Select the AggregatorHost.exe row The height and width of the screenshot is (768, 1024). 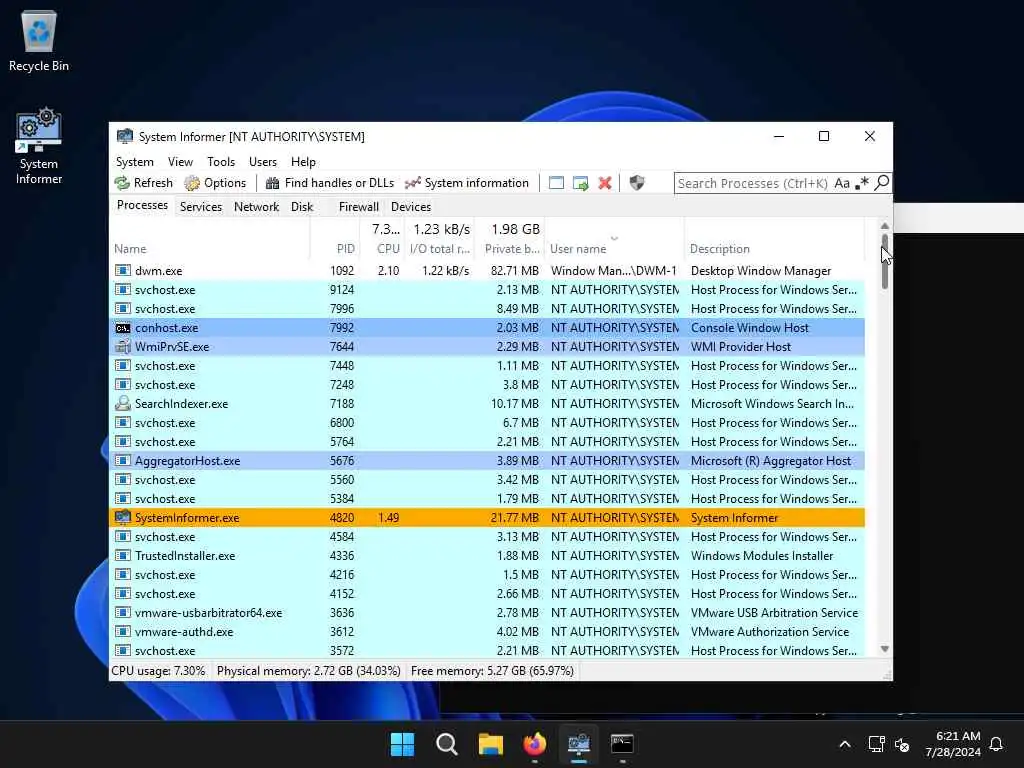click(487, 460)
